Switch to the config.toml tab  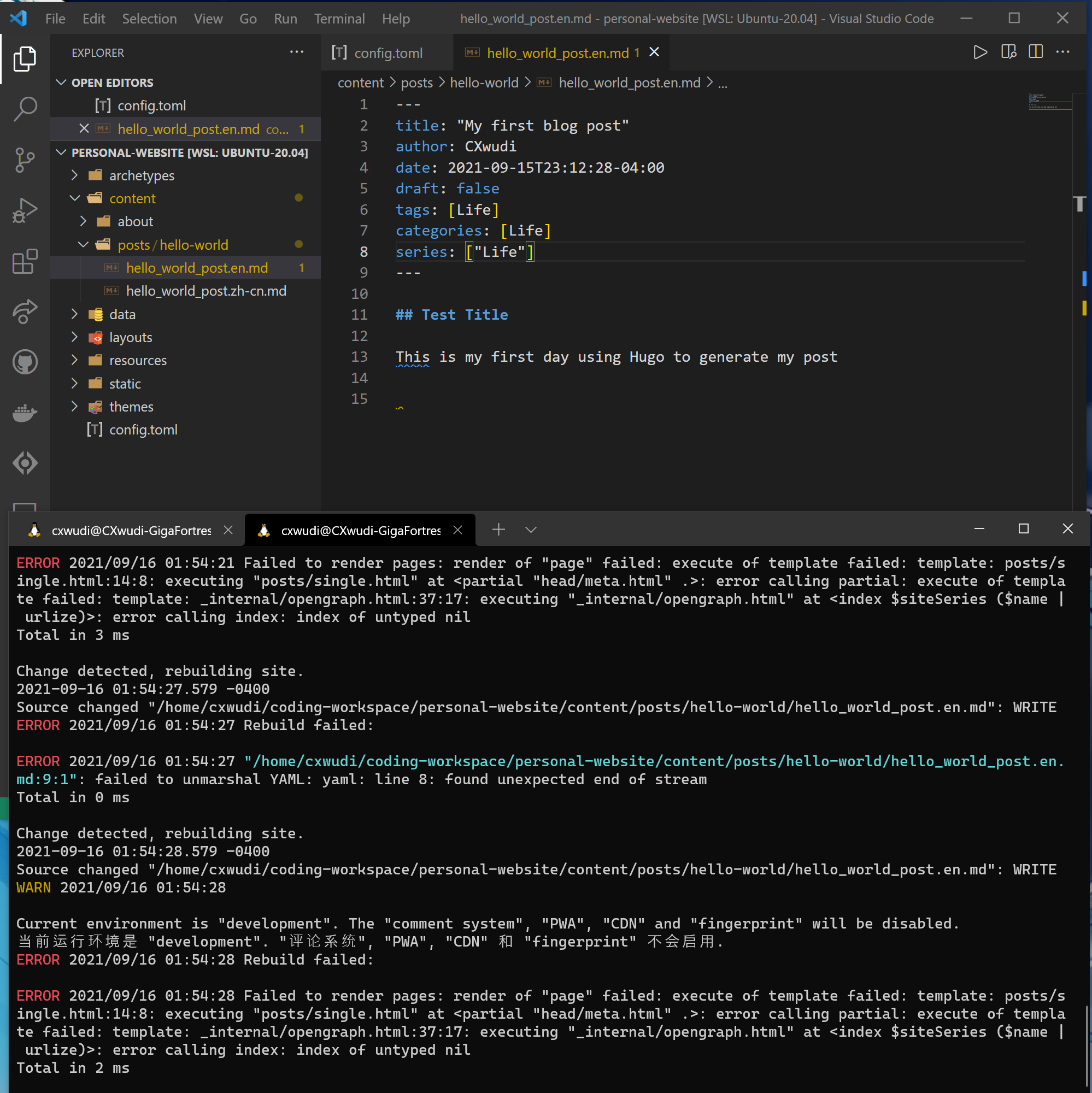click(x=388, y=52)
